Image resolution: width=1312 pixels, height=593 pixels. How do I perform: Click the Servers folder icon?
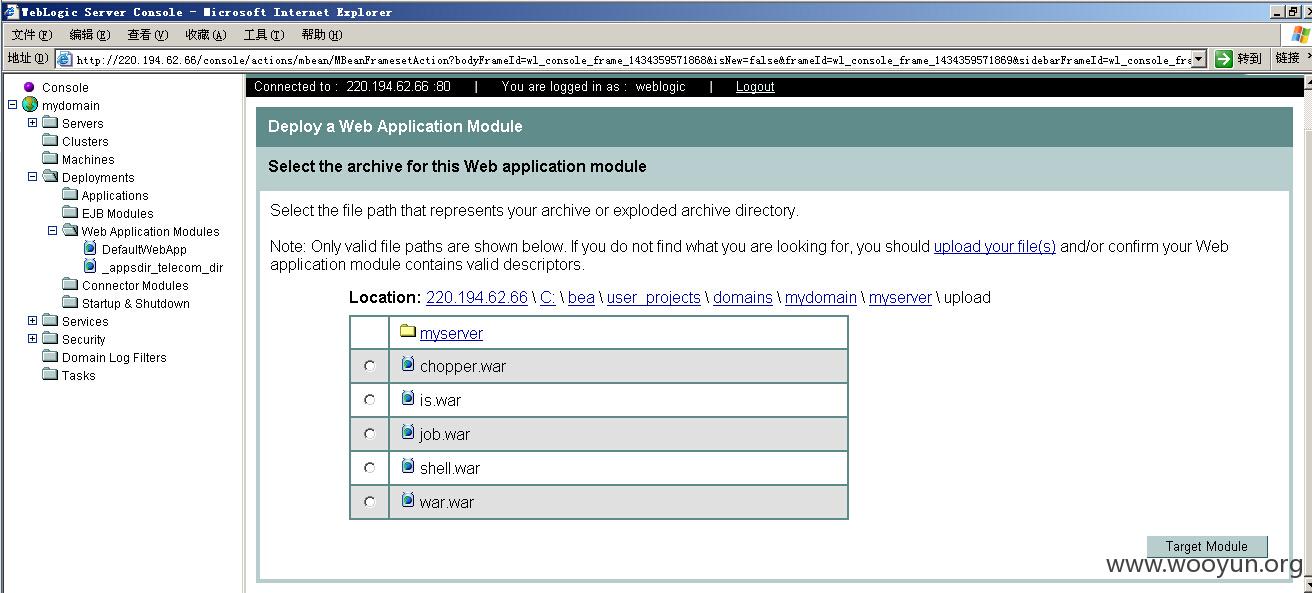[50, 123]
